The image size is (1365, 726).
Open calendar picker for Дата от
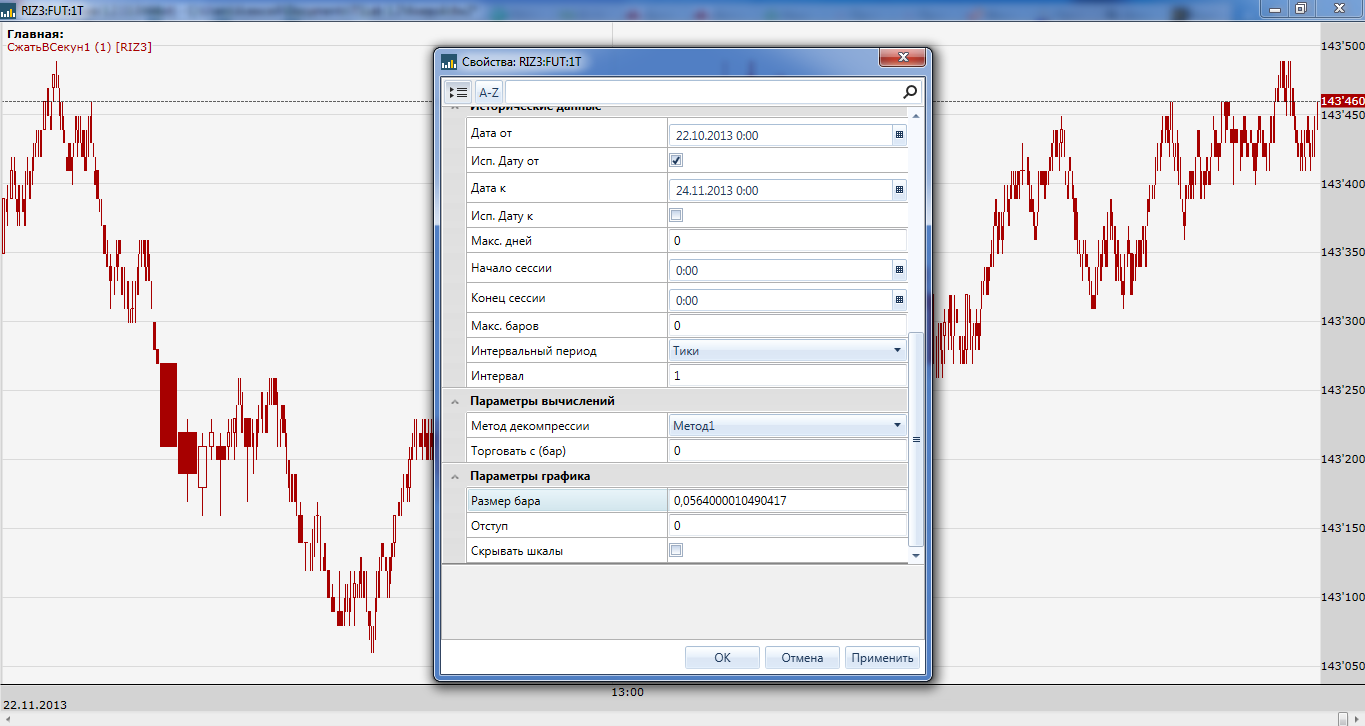[898, 134]
